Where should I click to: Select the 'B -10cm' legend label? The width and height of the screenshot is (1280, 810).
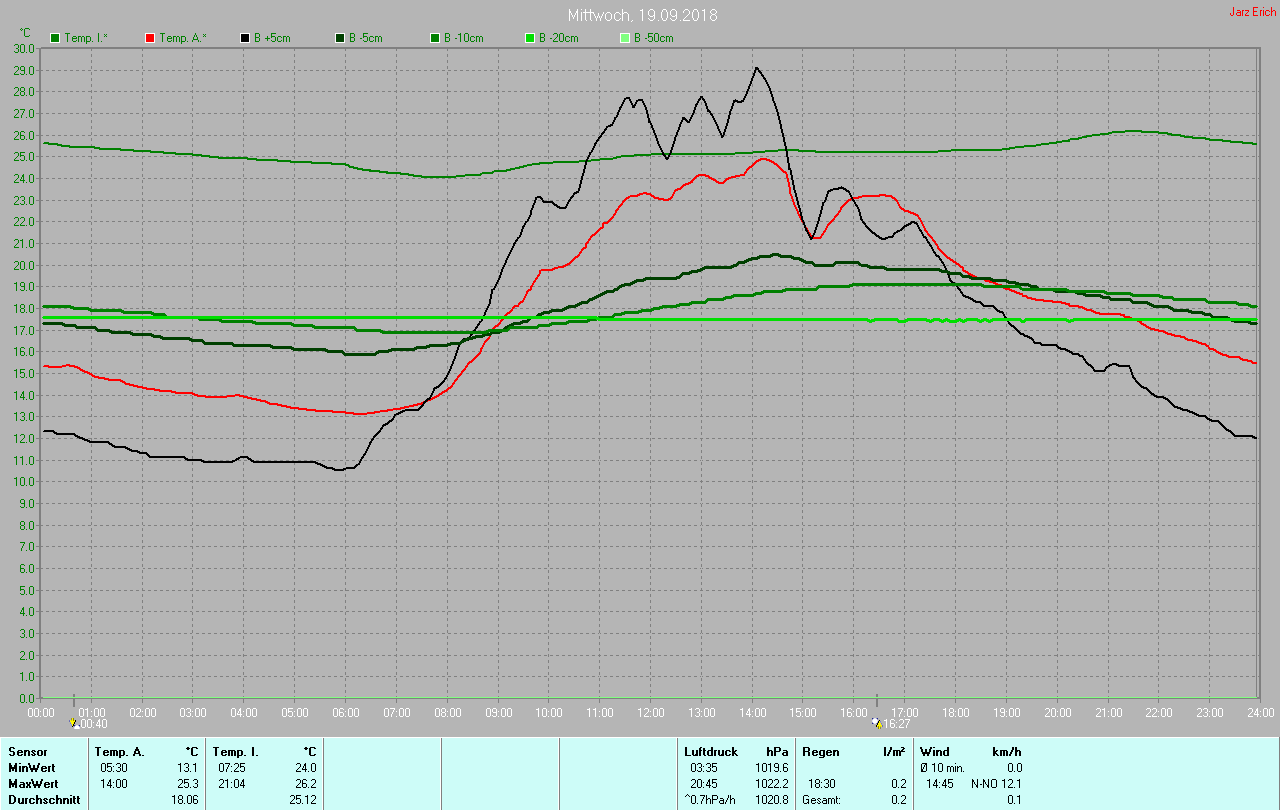(x=464, y=38)
